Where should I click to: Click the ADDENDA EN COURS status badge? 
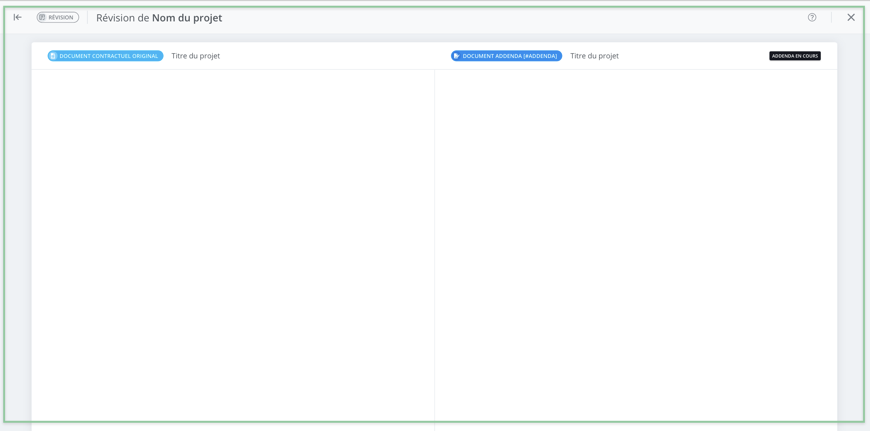[794, 56]
